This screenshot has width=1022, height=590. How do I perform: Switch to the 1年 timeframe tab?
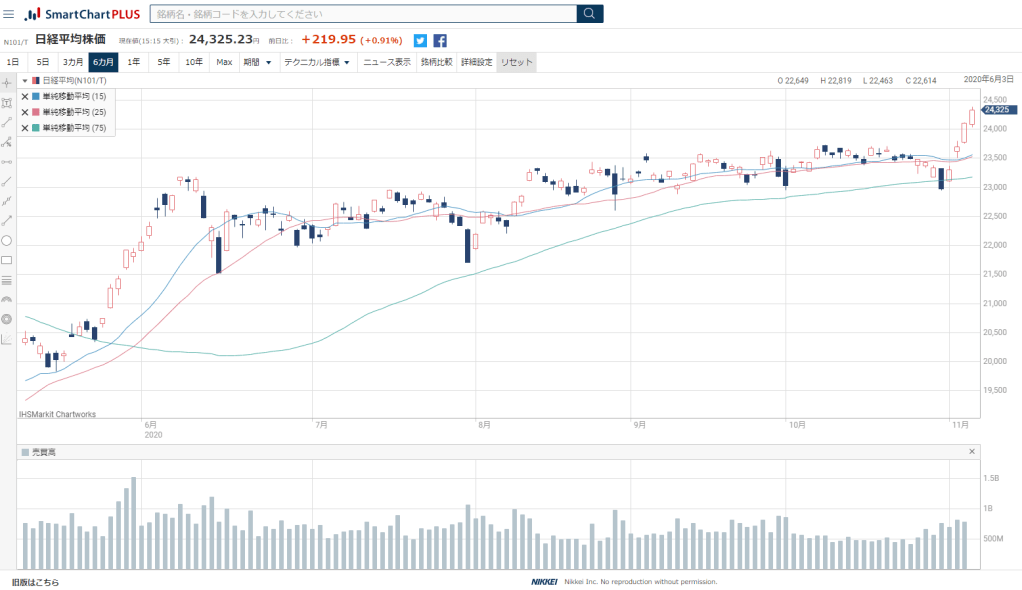pyautogui.click(x=133, y=62)
